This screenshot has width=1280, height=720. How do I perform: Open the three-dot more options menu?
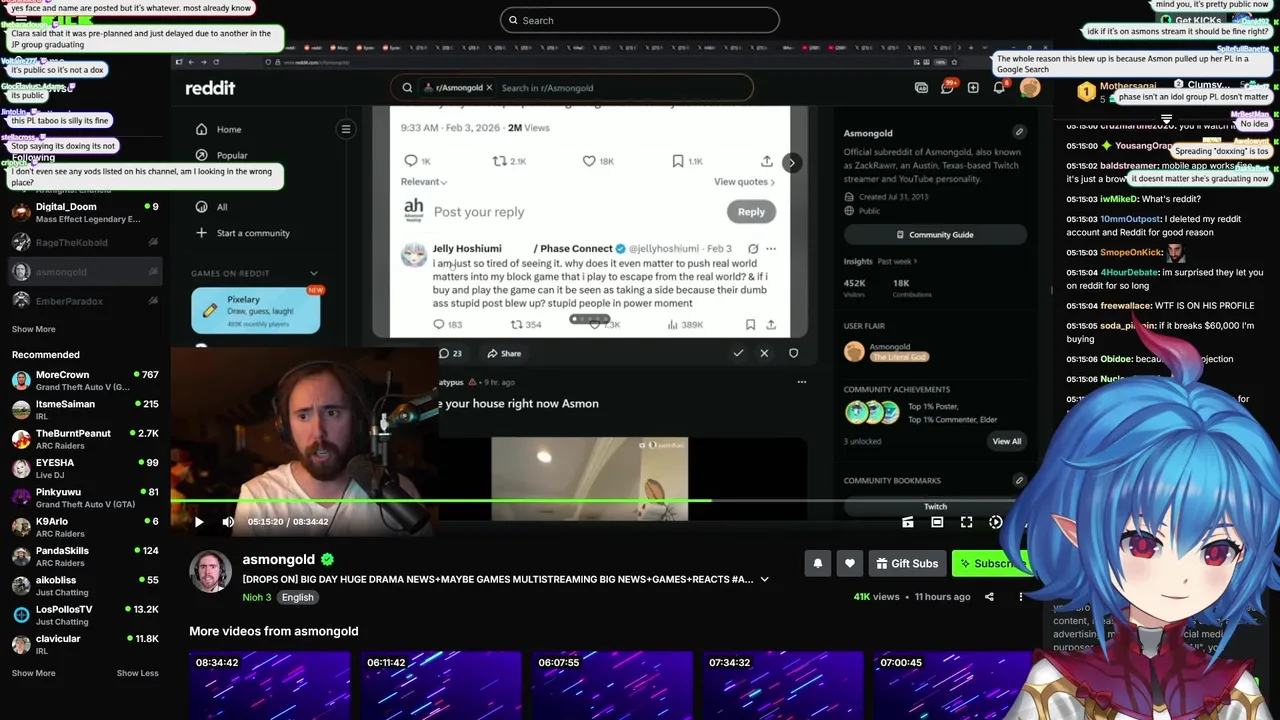point(1021,597)
